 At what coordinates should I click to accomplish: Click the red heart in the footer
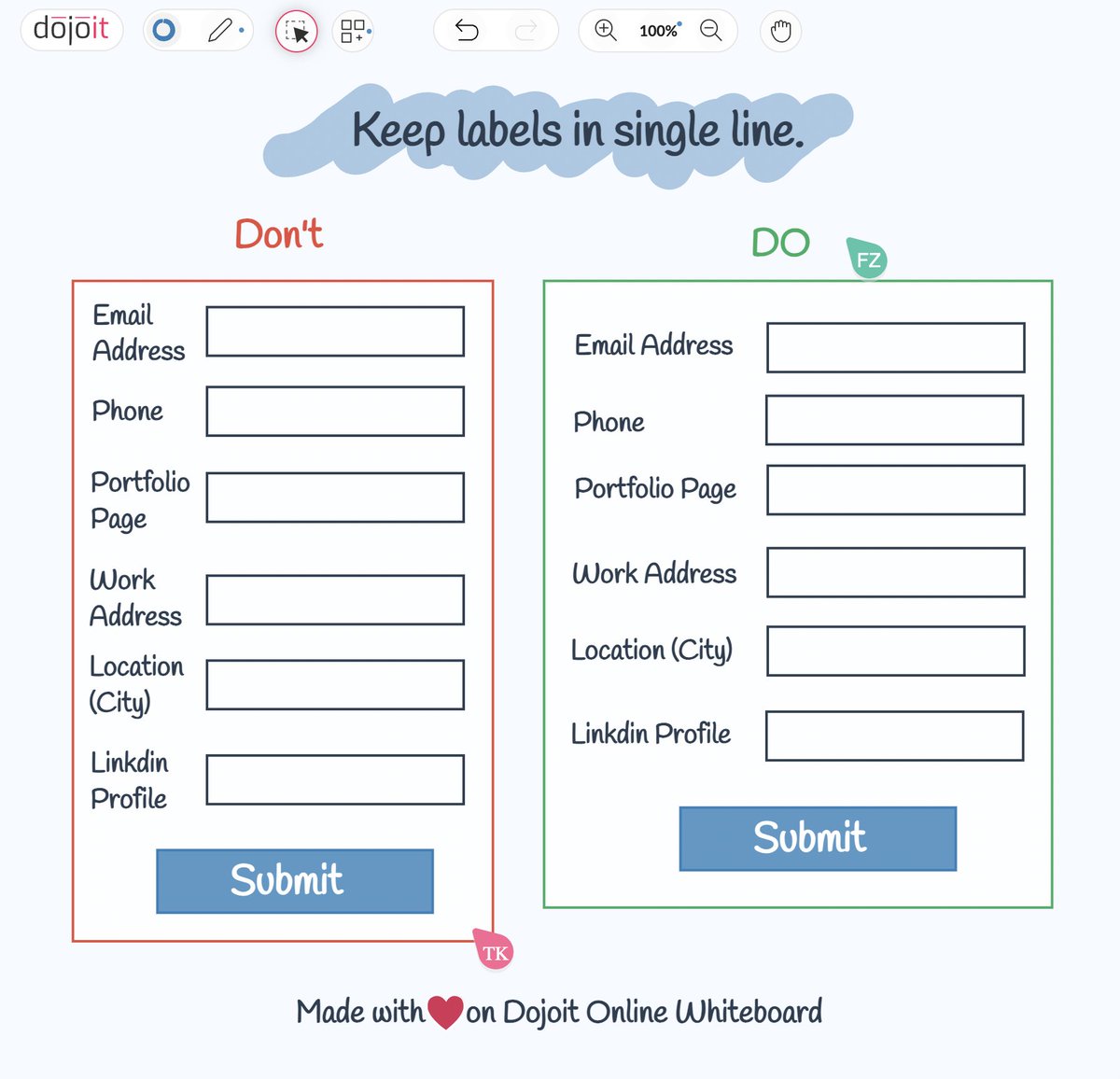coord(445,1012)
